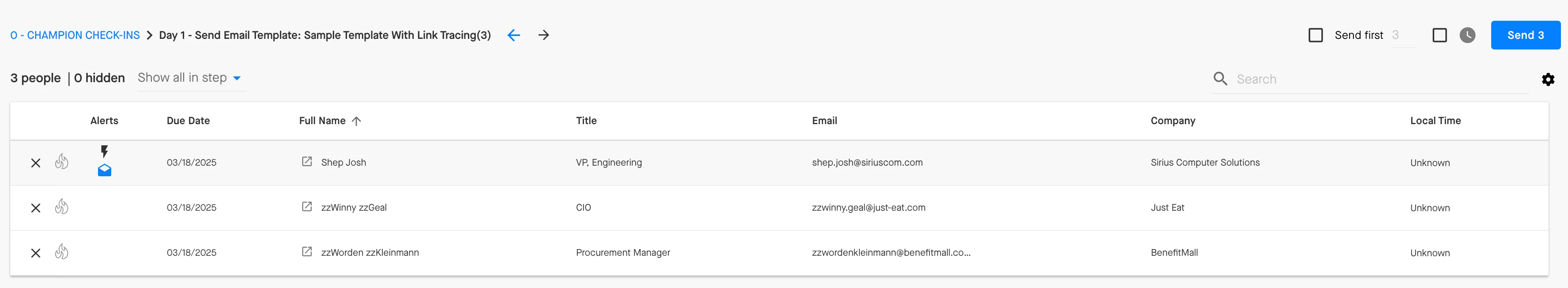
Task: Click the Due Date column header
Action: [x=188, y=121]
